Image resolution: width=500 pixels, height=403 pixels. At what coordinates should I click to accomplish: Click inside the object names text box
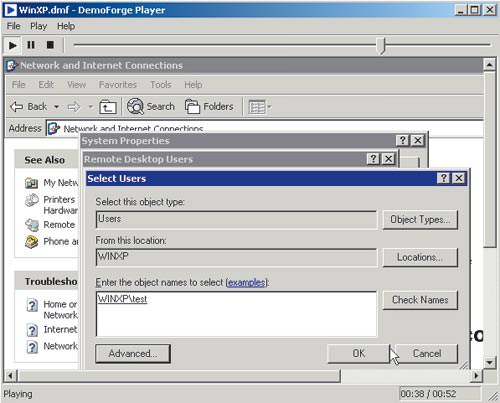[x=236, y=314]
